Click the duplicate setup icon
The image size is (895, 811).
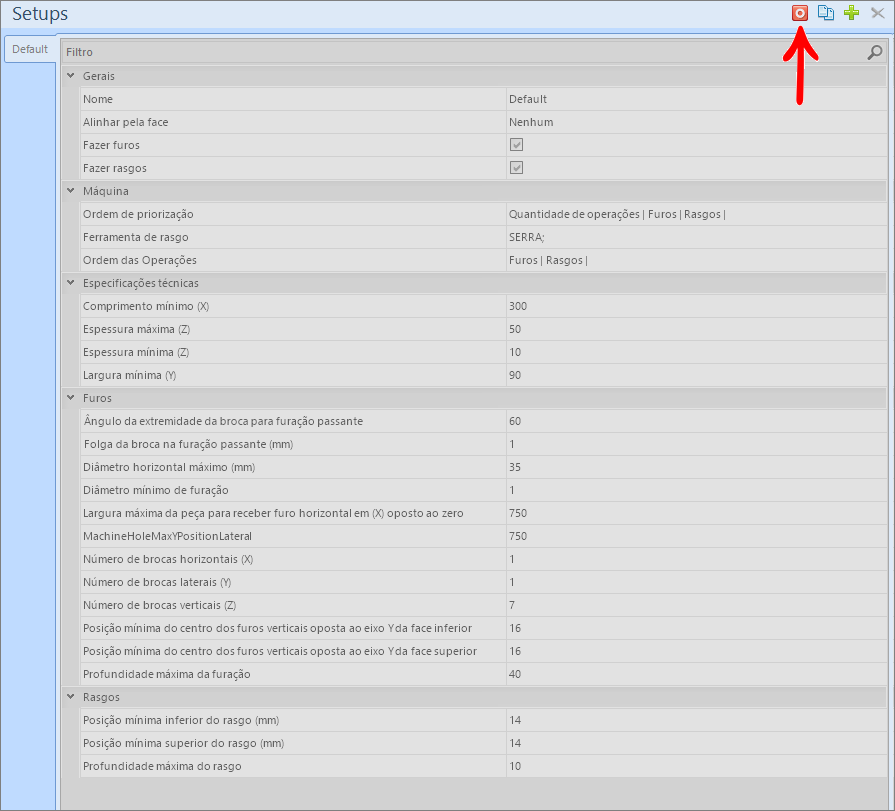[825, 13]
